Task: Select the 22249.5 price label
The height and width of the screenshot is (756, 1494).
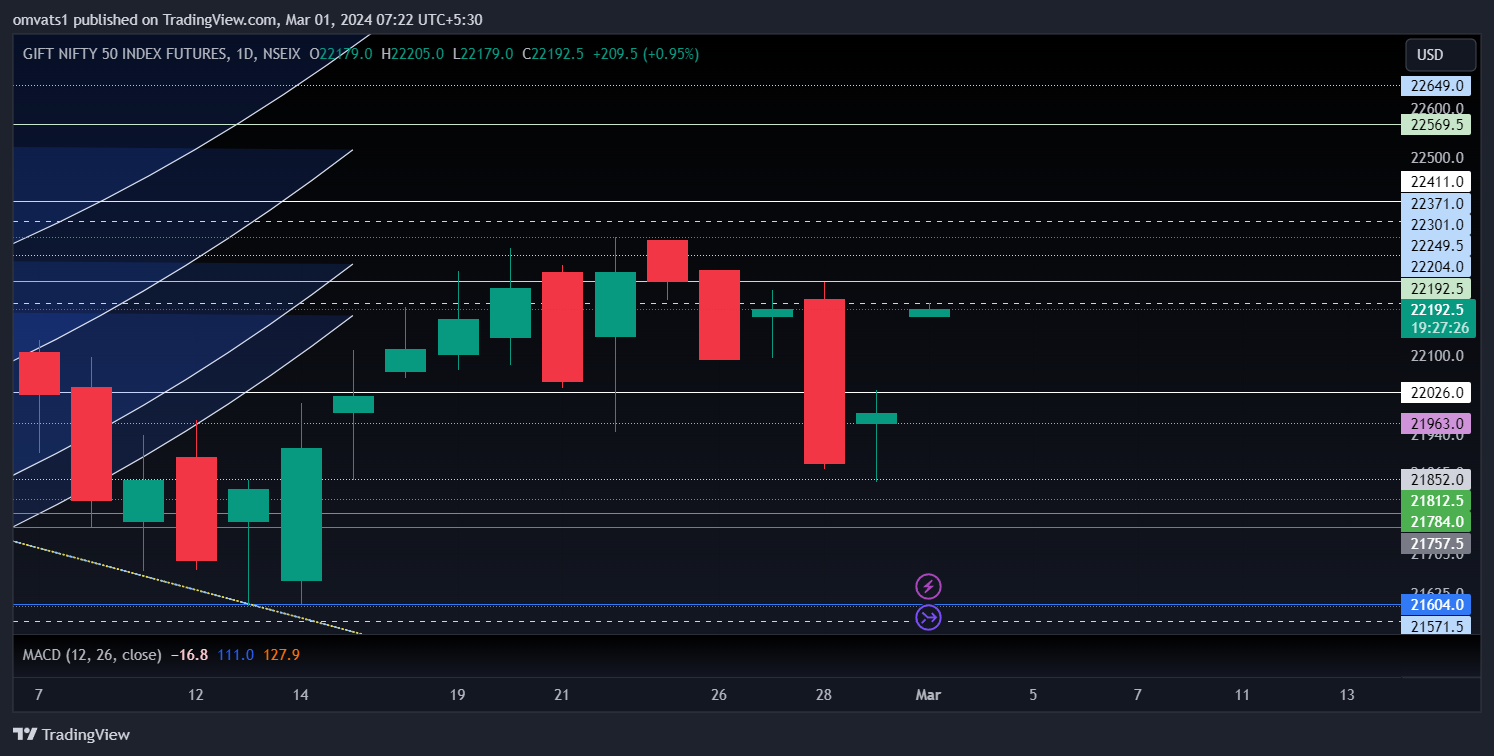Action: pyautogui.click(x=1436, y=246)
